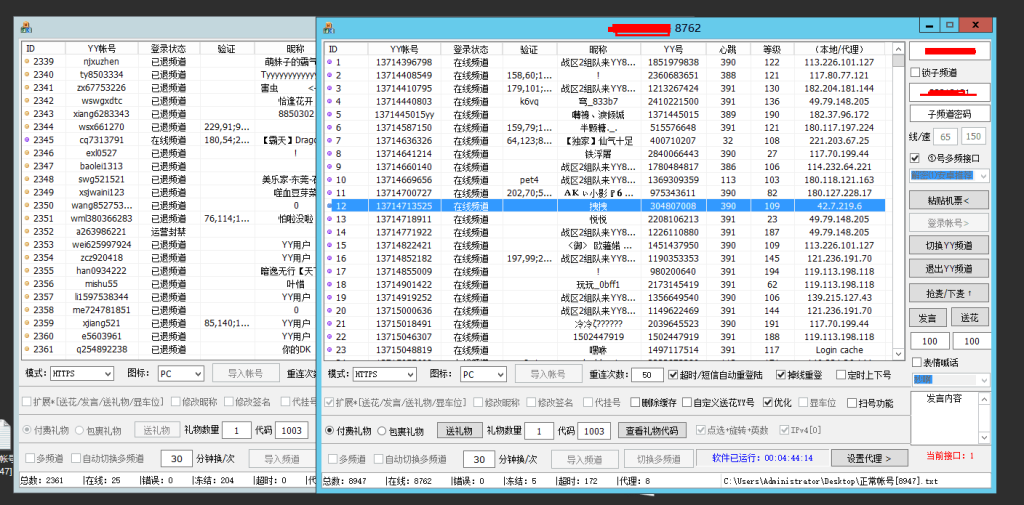Enable the 扫号功能 checkbox
Image resolution: width=1024 pixels, height=505 pixels.
coord(852,403)
